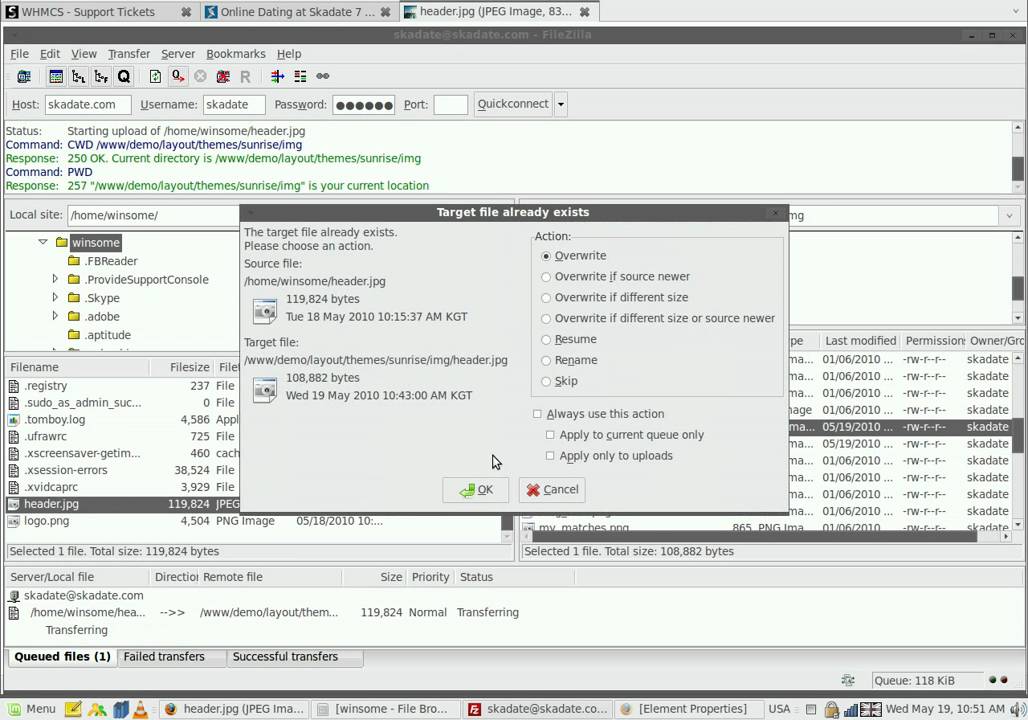Launch the note-taking app from taskbar
This screenshot has width=1028, height=720.
(73, 709)
